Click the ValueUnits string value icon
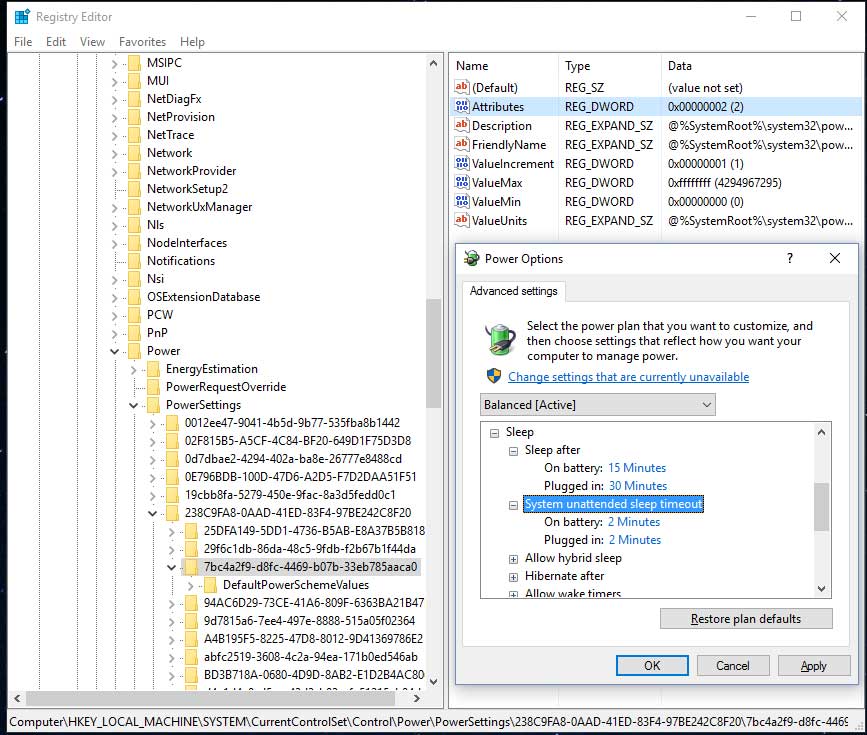 [462, 220]
